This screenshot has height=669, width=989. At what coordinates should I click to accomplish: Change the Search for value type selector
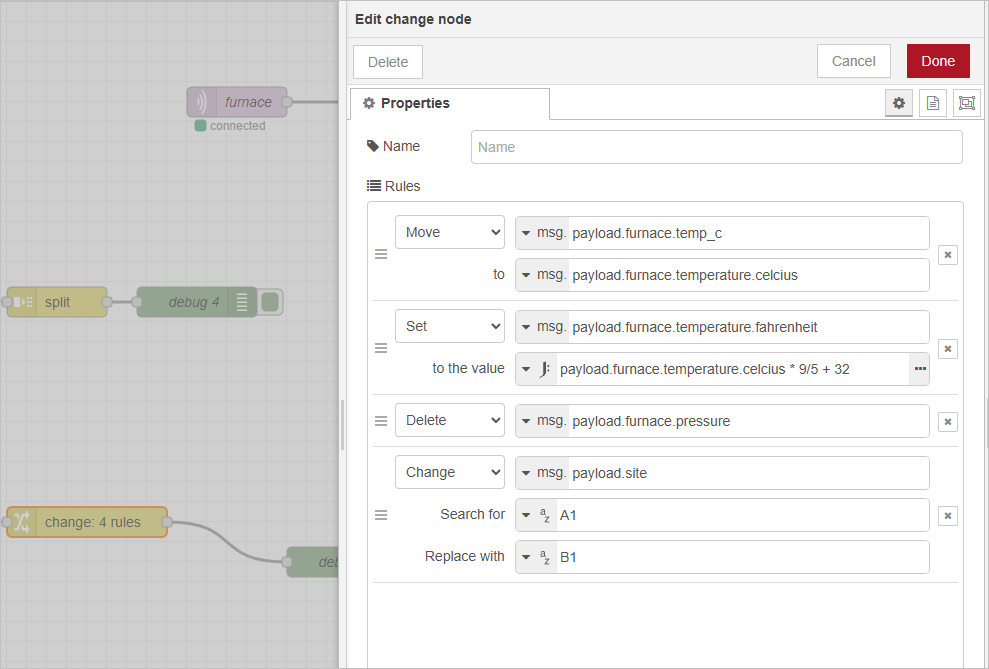537,515
